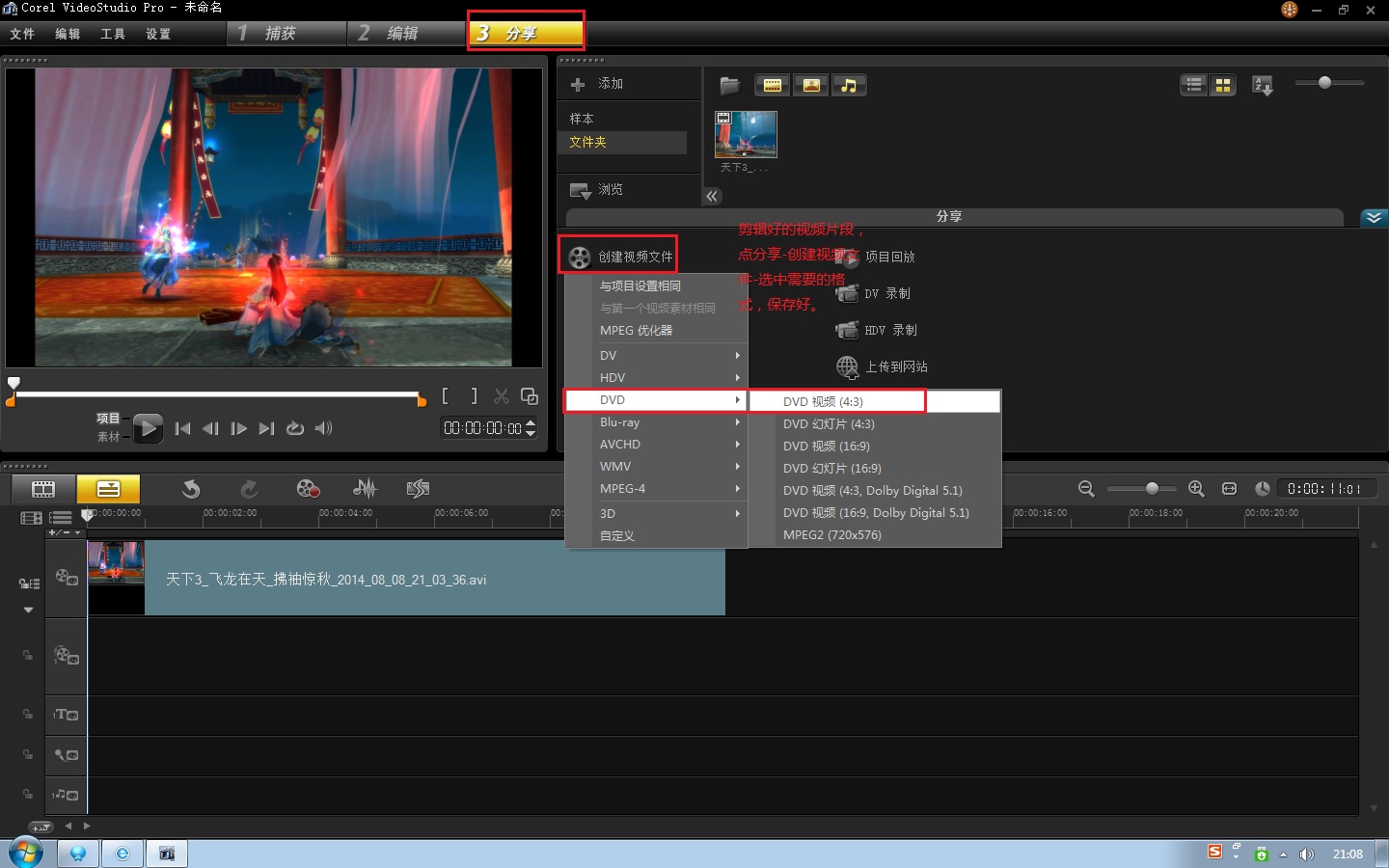Collapse the library panel with double chevron
The image size is (1389, 868).
712,196
